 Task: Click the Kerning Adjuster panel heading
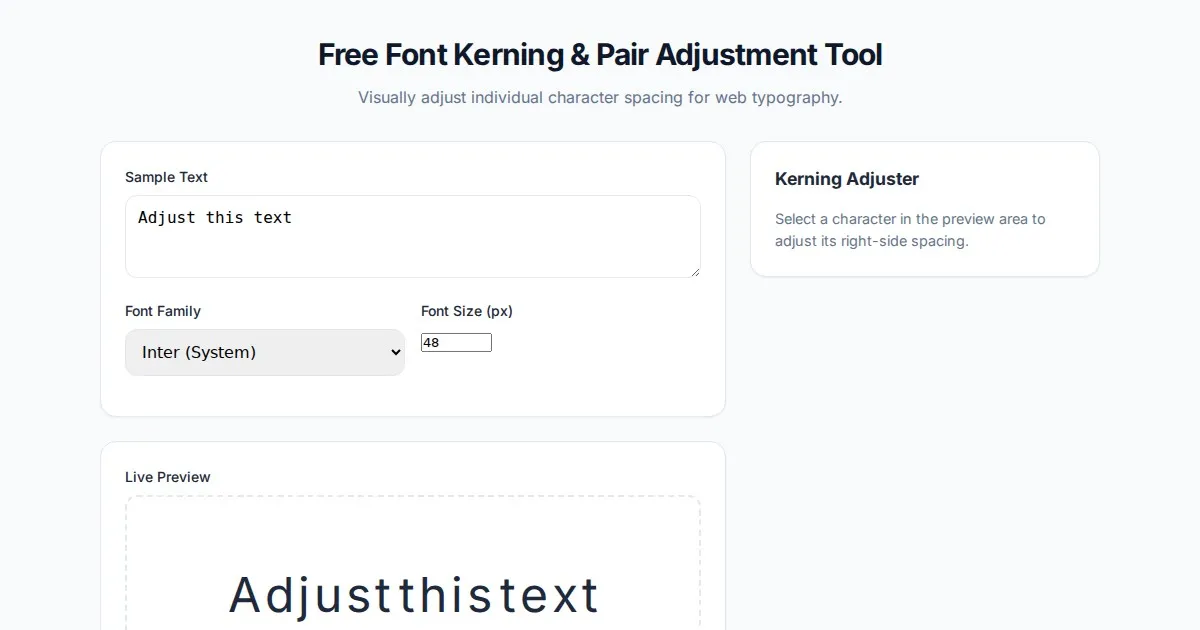click(x=847, y=179)
